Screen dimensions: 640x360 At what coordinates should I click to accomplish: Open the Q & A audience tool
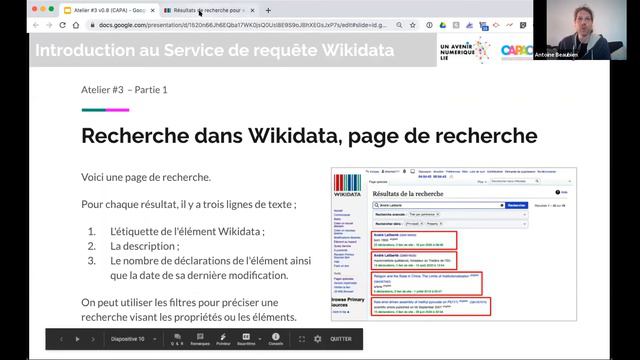(177, 339)
